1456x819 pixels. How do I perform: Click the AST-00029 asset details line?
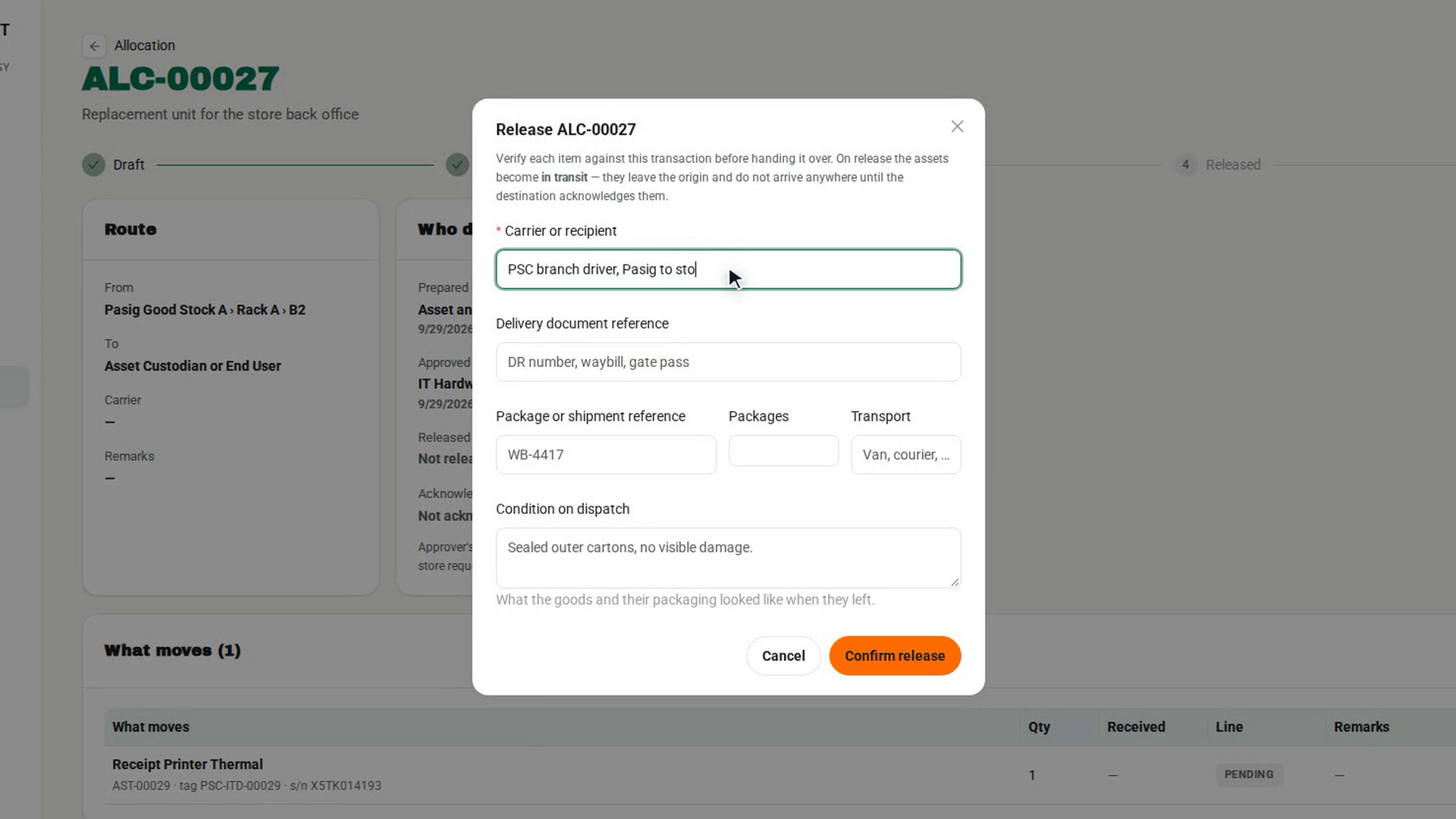(246, 786)
